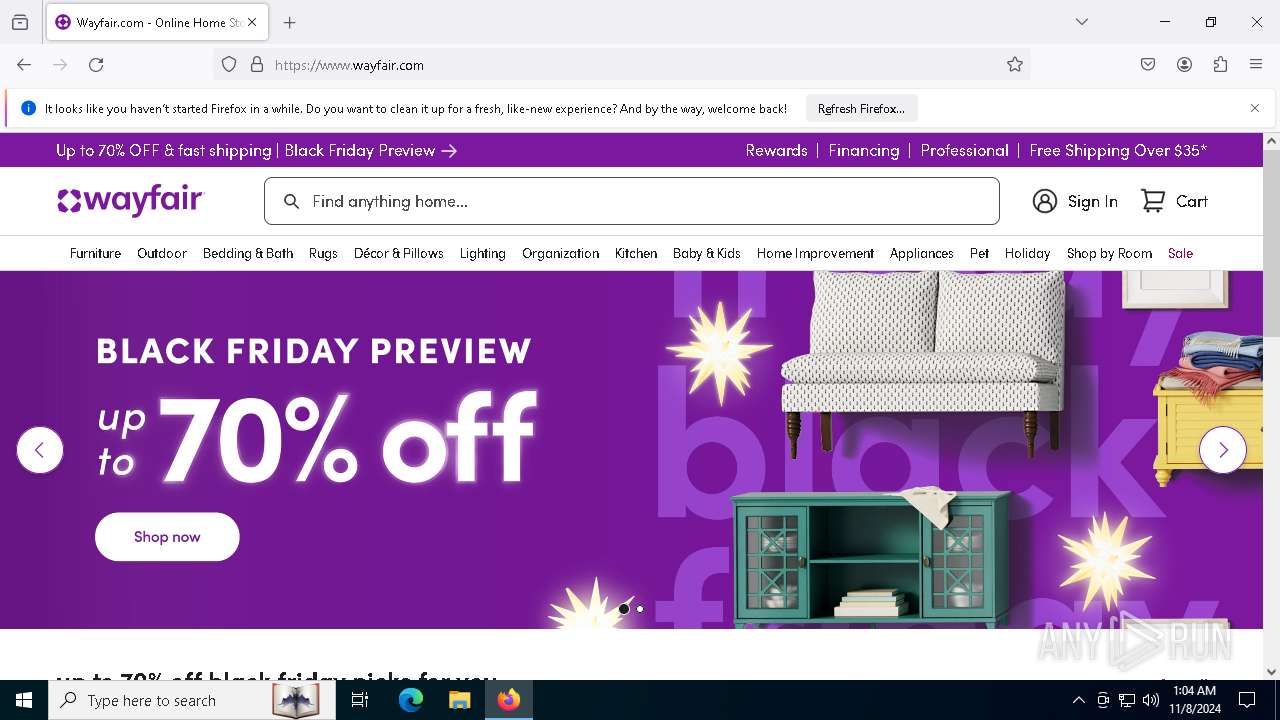The height and width of the screenshot is (720, 1280).
Task: Open the Financing link
Action: (x=864, y=151)
